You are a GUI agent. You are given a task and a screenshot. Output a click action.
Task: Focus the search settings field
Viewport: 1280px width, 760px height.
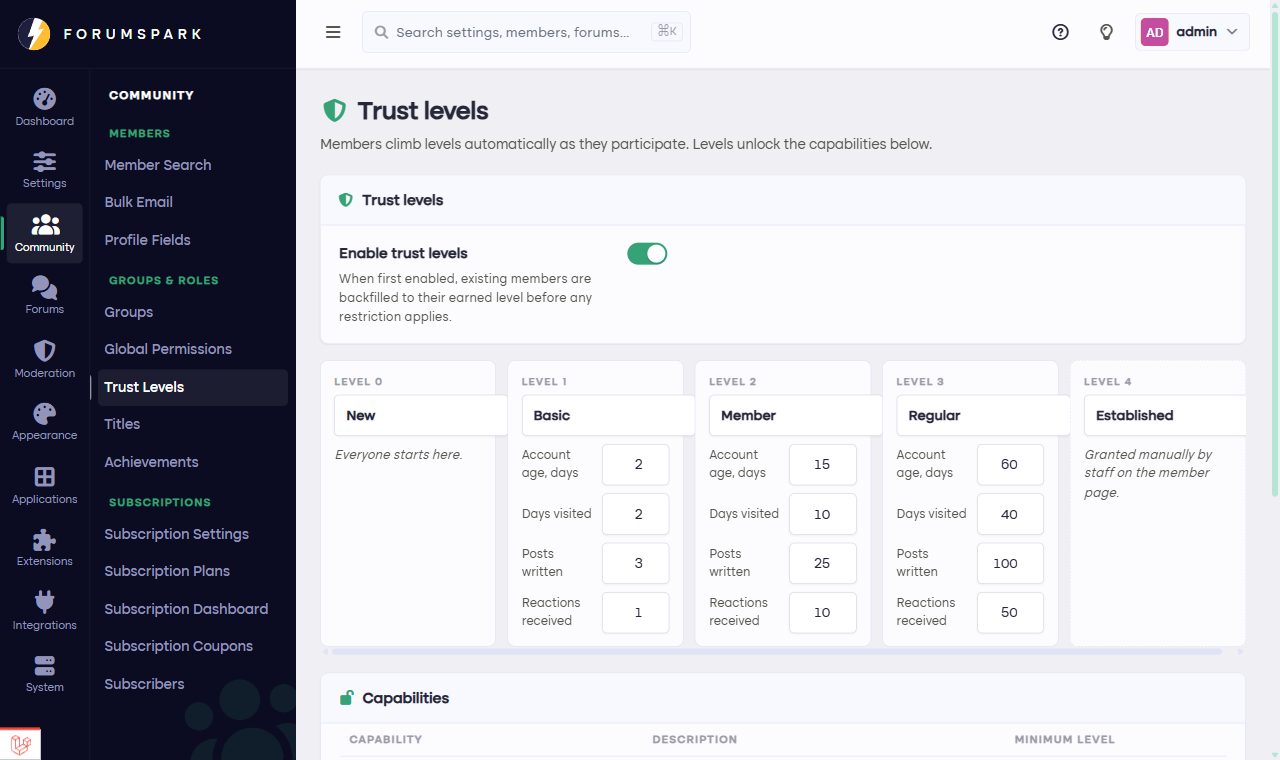pyautogui.click(x=526, y=32)
